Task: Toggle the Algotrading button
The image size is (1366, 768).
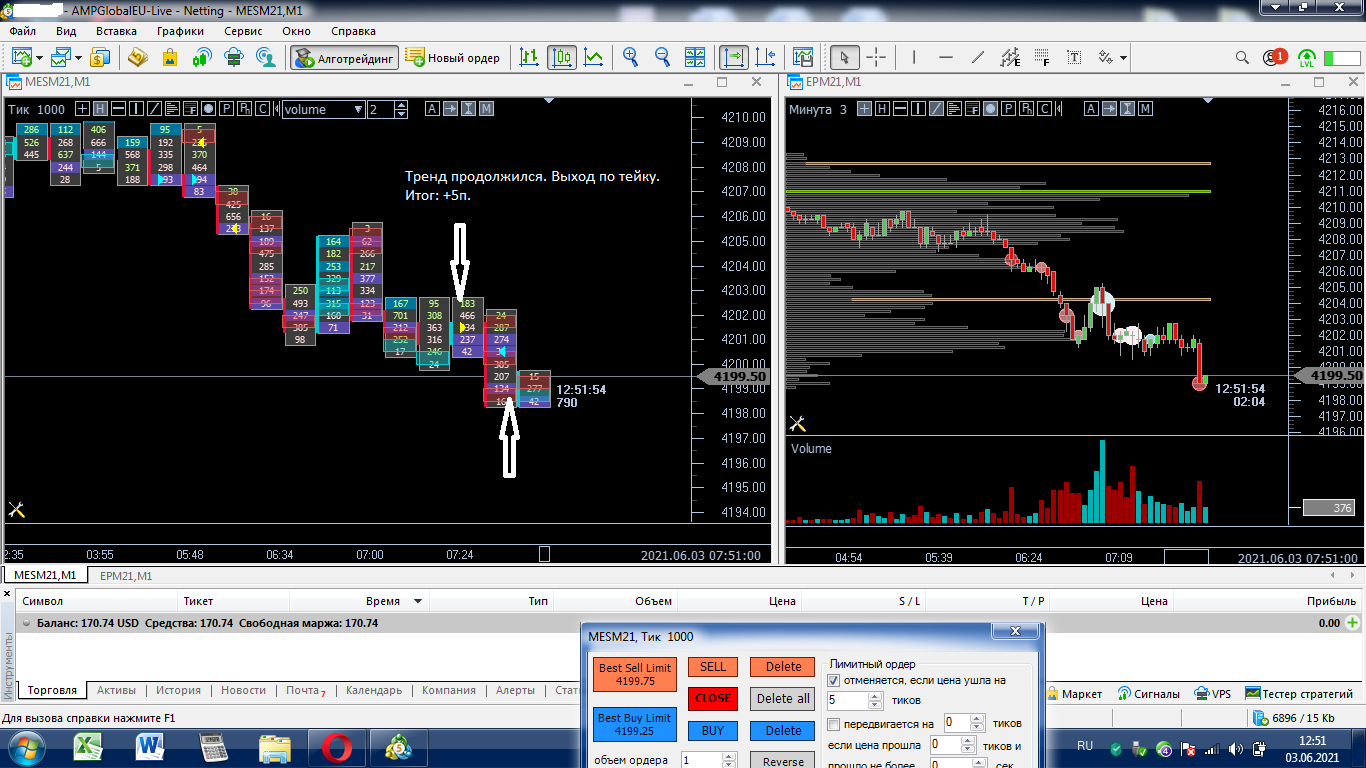Action: pos(345,57)
